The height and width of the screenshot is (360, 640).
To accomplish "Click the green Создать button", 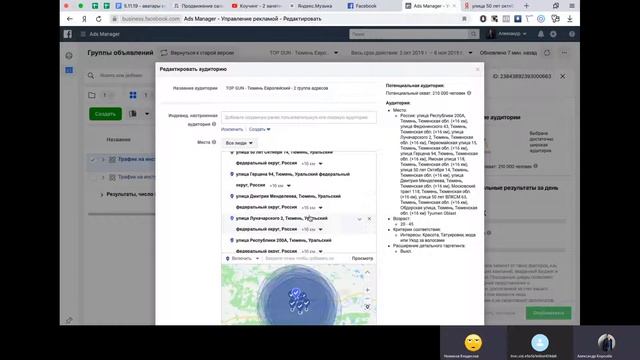I will point(105,114).
